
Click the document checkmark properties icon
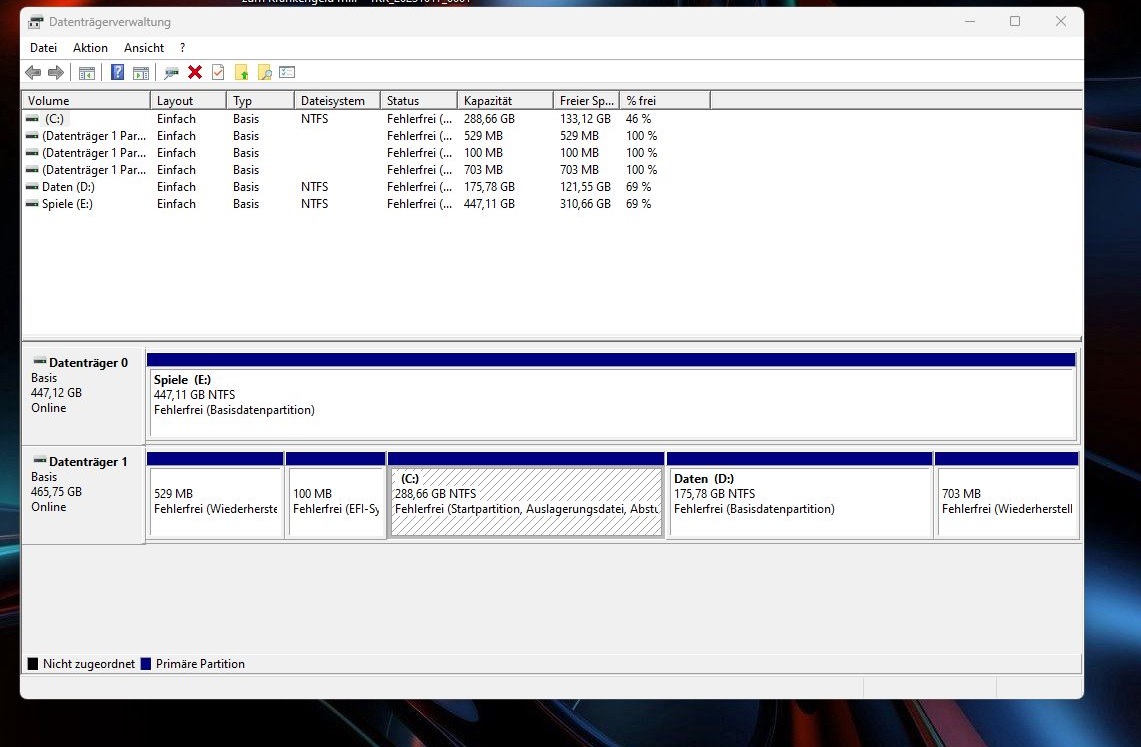(218, 72)
